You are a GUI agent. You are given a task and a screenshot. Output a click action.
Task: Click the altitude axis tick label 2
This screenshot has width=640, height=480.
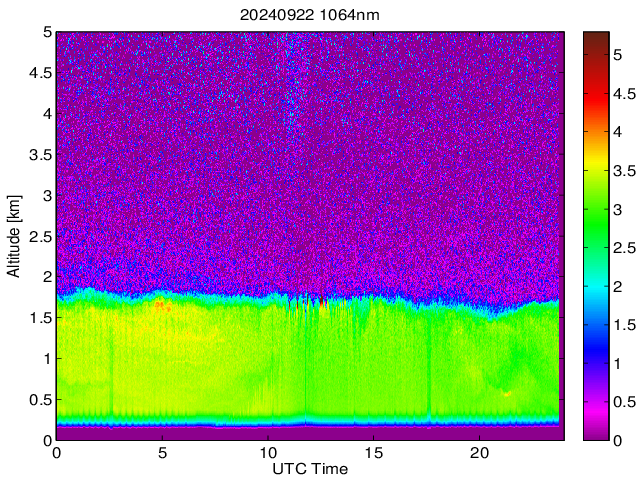point(45,277)
